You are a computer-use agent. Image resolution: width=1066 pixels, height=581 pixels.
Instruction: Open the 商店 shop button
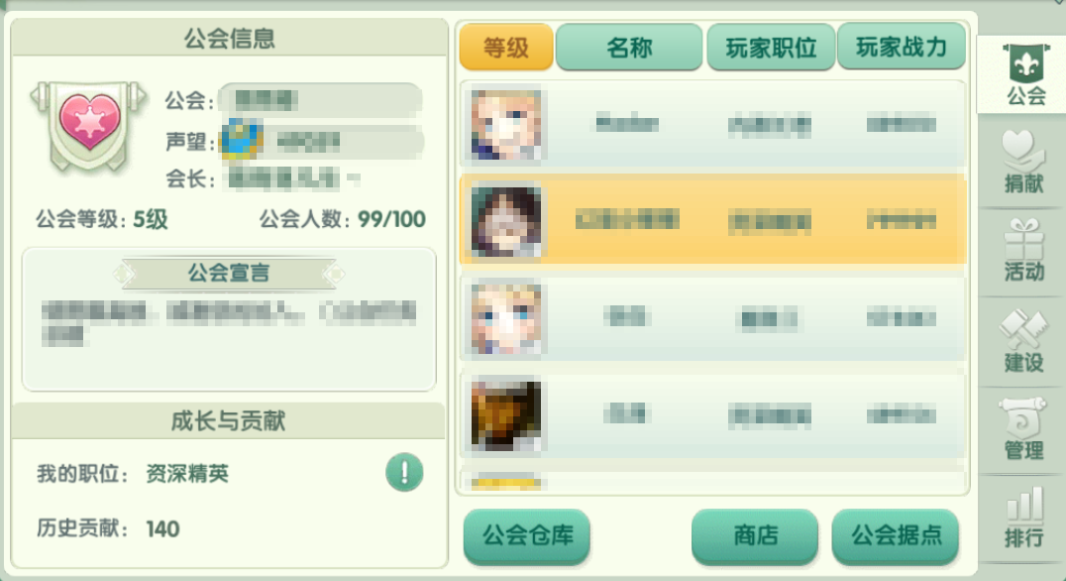tap(755, 536)
